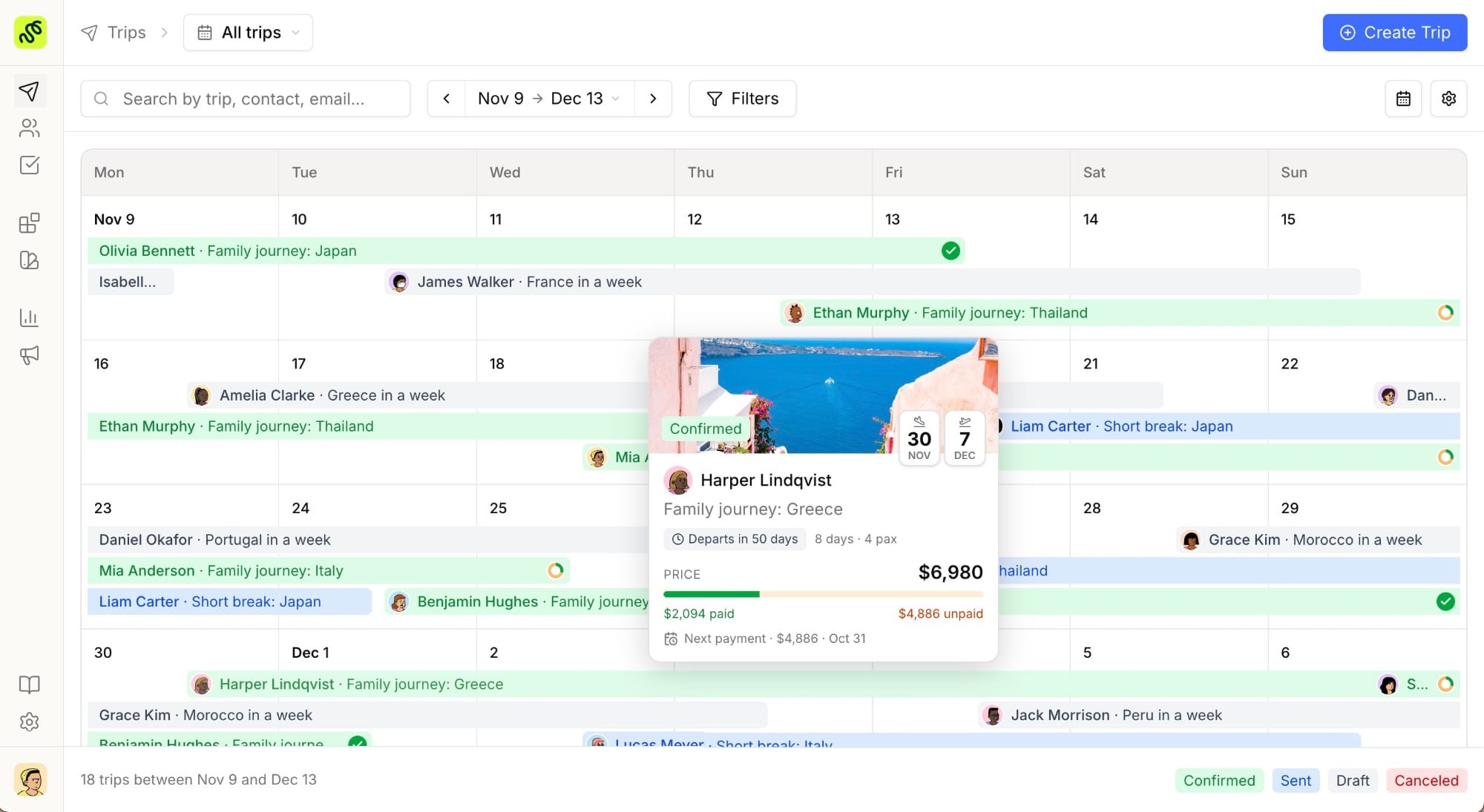The height and width of the screenshot is (812, 1484).
Task: Click the Trips breadcrumb label
Action: coord(126,33)
